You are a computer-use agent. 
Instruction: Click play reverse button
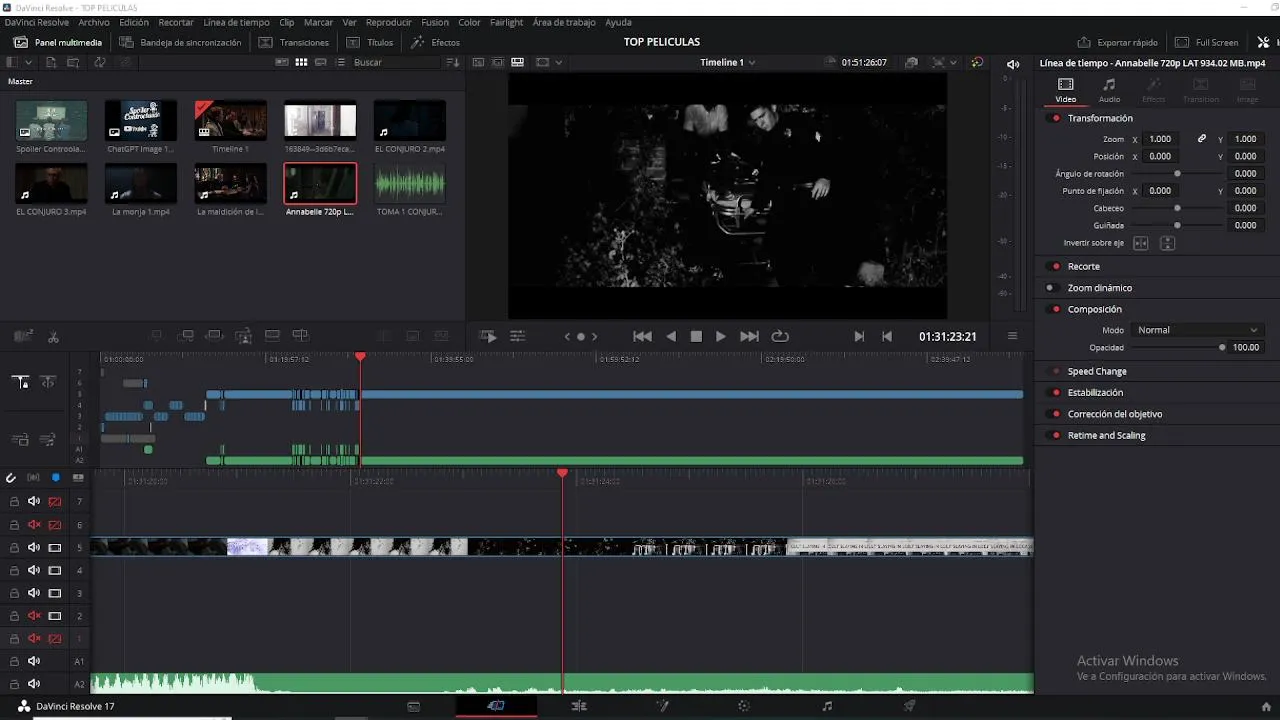click(671, 337)
